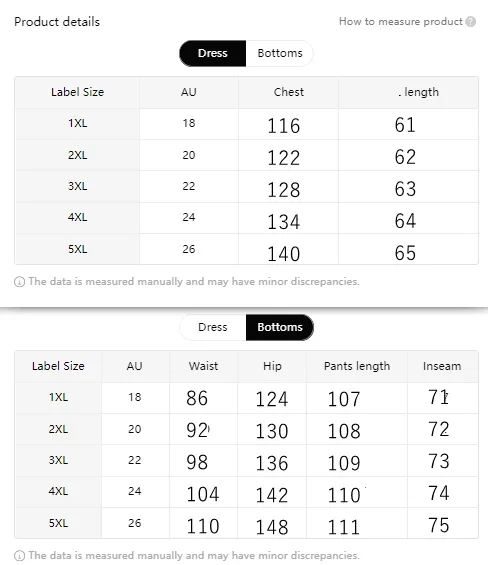This screenshot has height=565, width=488.
Task: Click the dress length column header
Action: [418, 92]
